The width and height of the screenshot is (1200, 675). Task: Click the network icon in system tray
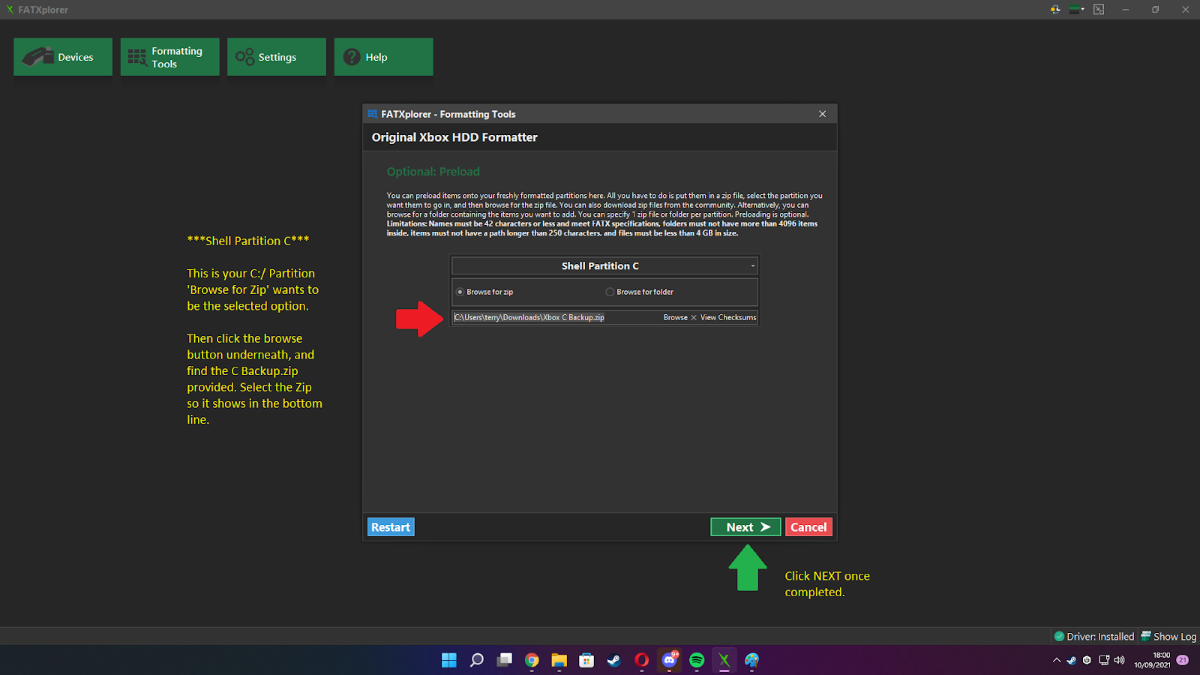pyautogui.click(x=1103, y=660)
